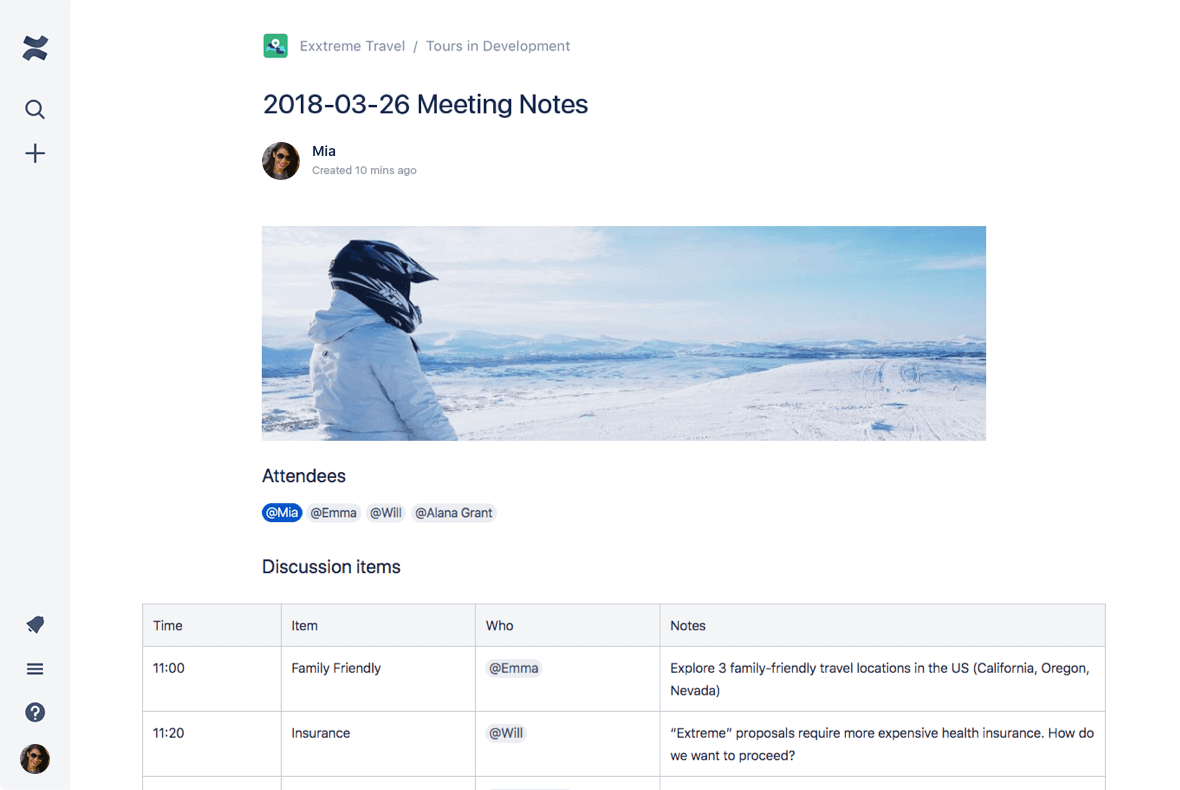
Task: Click the travel emoji icon beside the breadcrumb
Action: coord(275,45)
